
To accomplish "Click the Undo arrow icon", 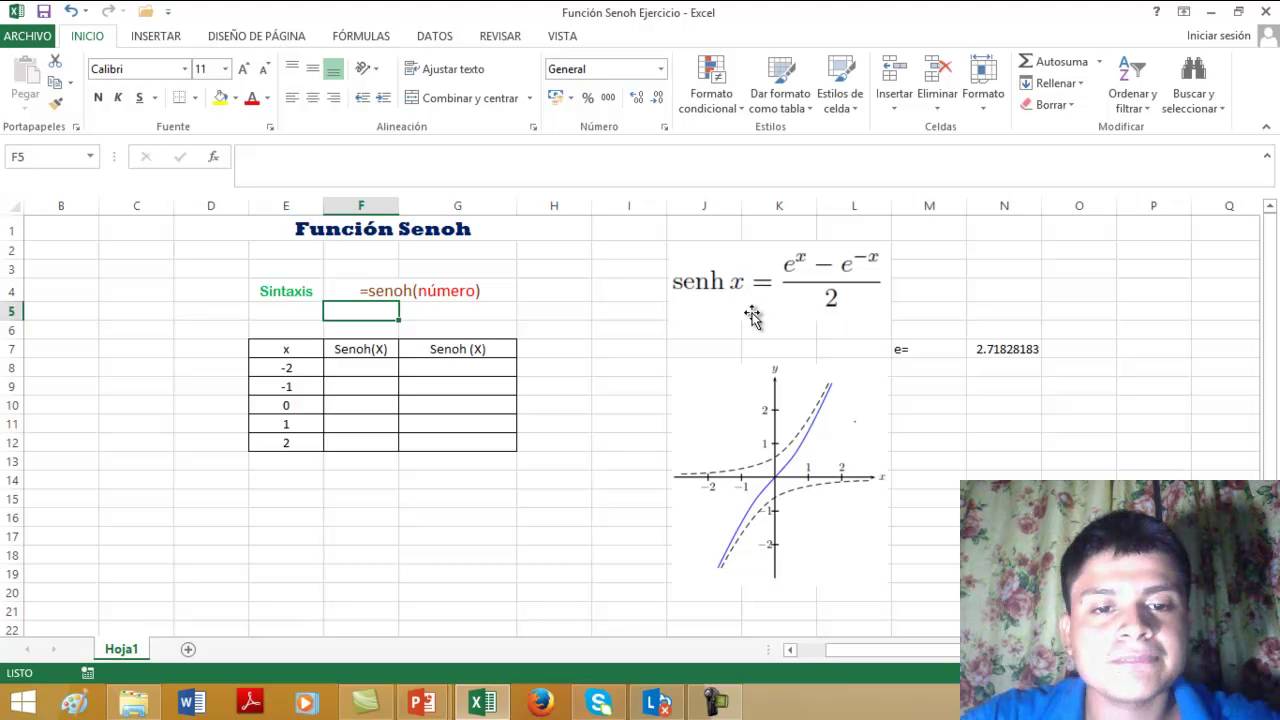I will coord(71,12).
